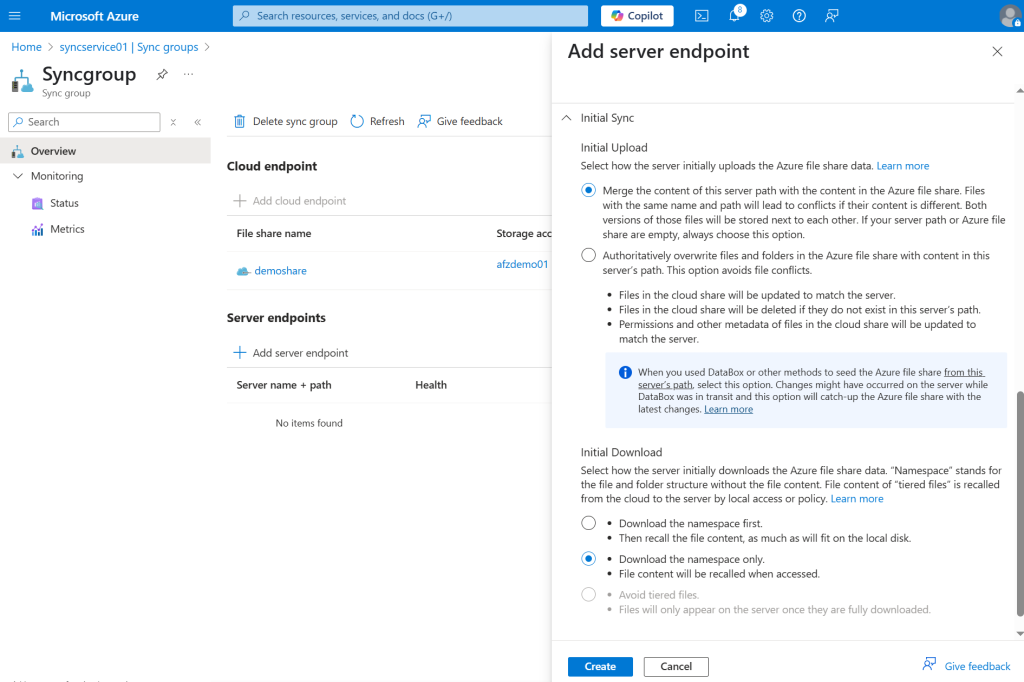Open Learn more for Initial Download
Screen dimensions: 1024x682
857,498
